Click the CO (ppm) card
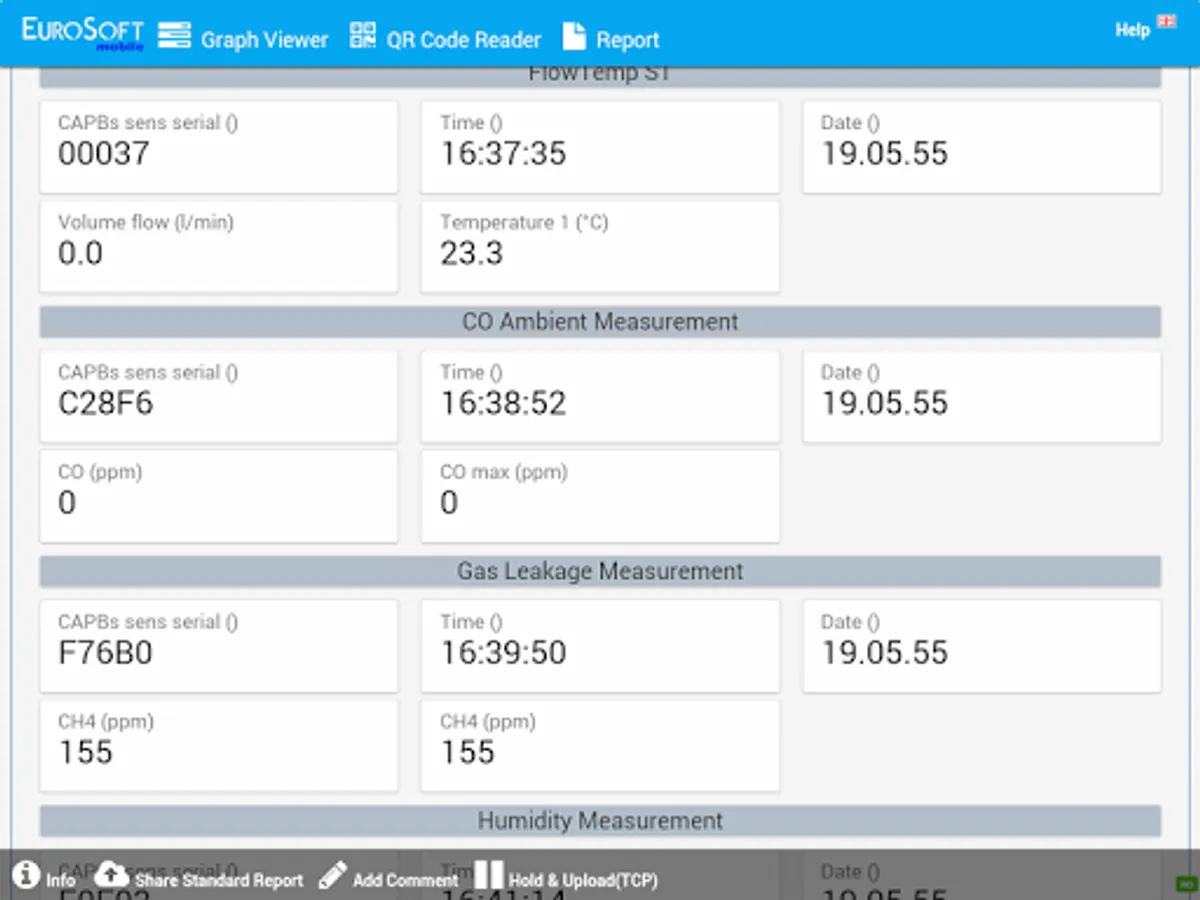 pyautogui.click(x=219, y=496)
